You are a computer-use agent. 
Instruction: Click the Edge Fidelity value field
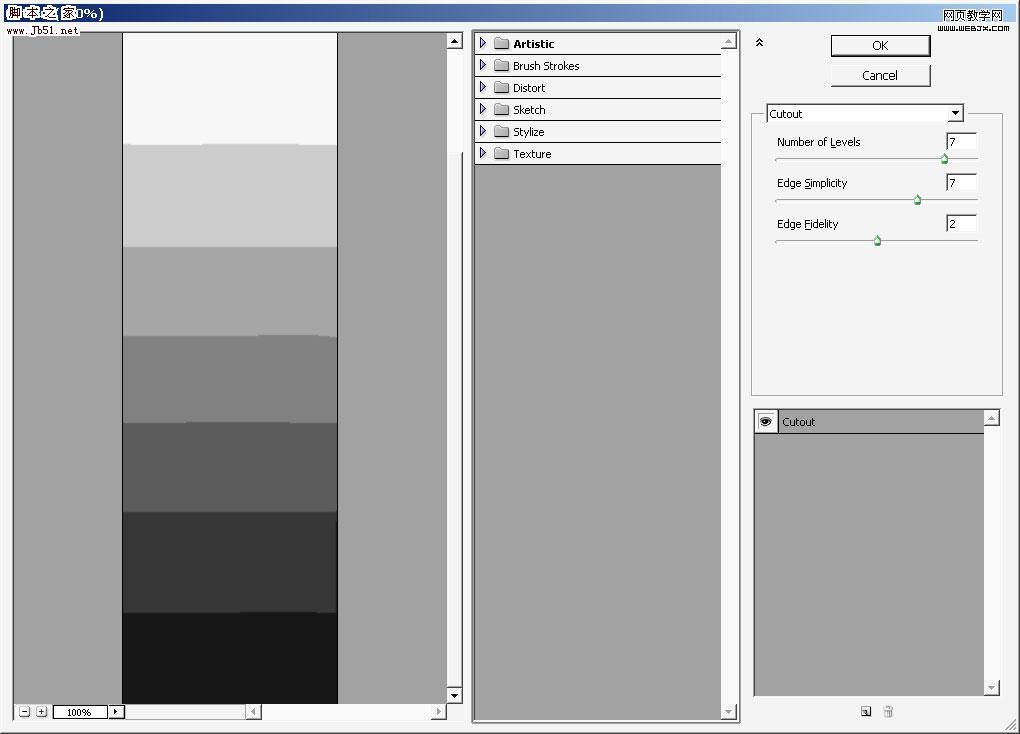click(960, 223)
